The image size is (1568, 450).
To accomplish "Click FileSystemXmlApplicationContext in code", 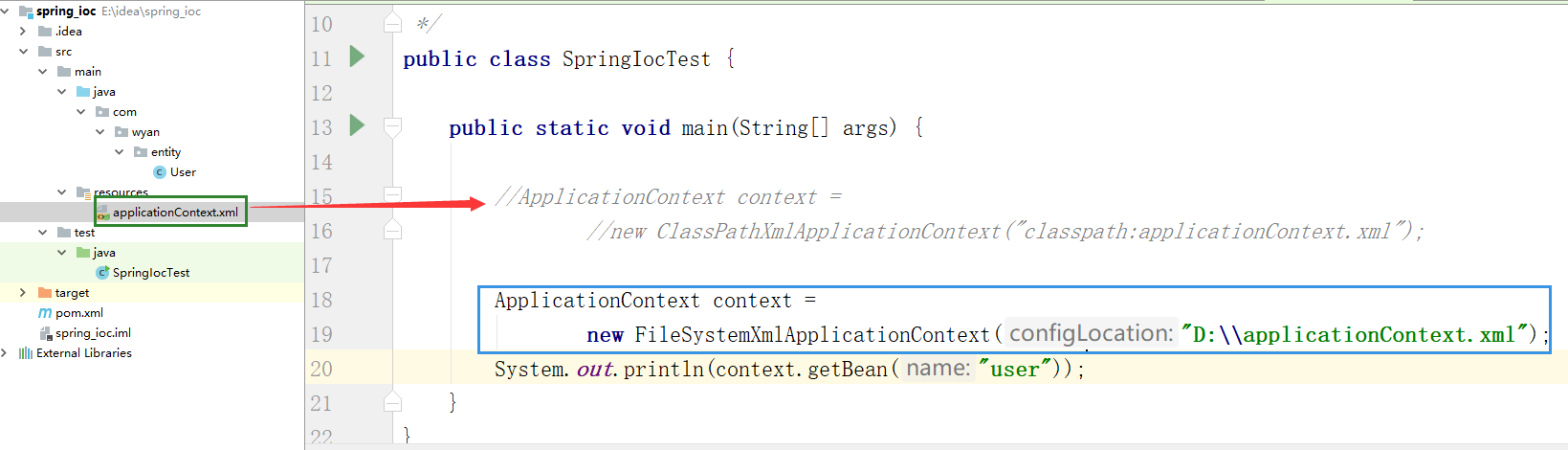I will click(x=812, y=334).
